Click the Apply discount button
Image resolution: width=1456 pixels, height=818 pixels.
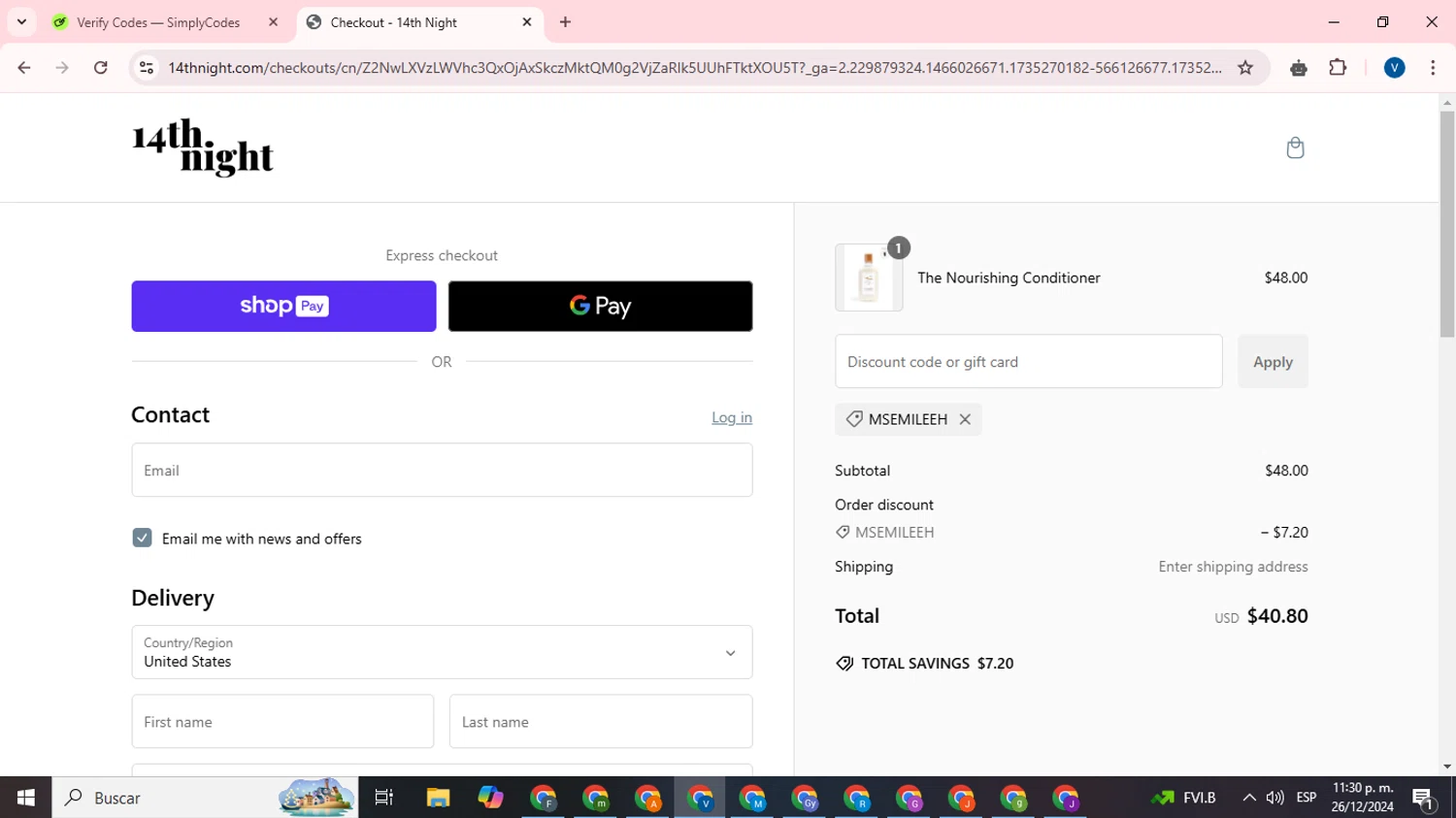point(1273,362)
